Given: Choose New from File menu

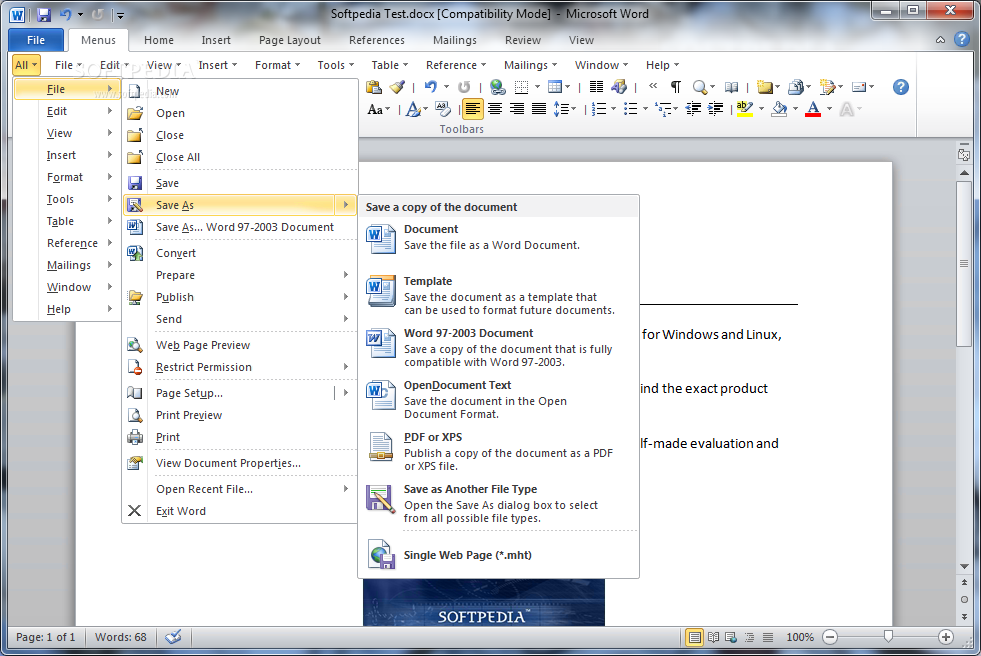Looking at the screenshot, I should coord(240,91).
